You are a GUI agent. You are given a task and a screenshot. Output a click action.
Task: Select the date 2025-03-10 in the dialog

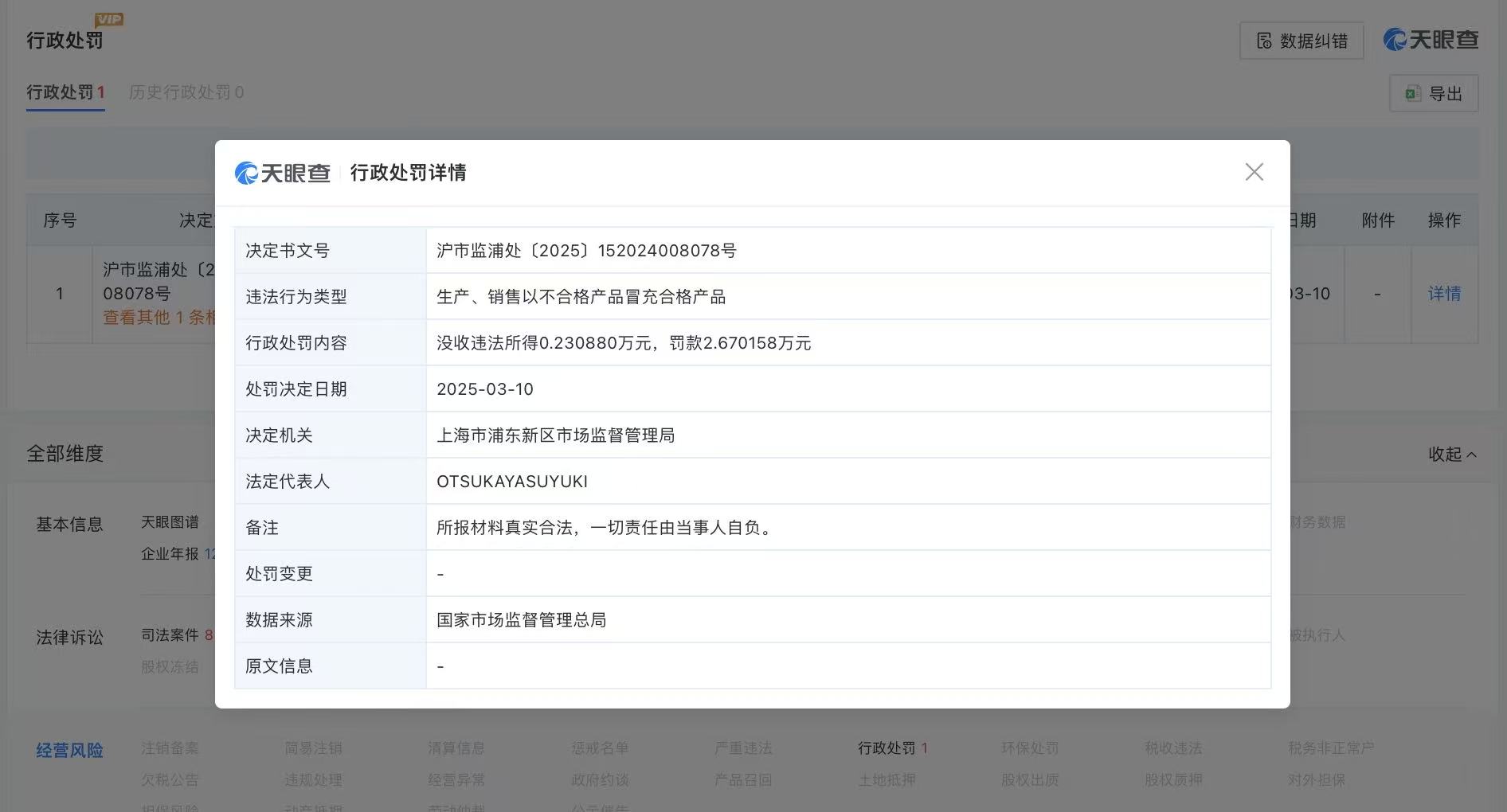485,389
